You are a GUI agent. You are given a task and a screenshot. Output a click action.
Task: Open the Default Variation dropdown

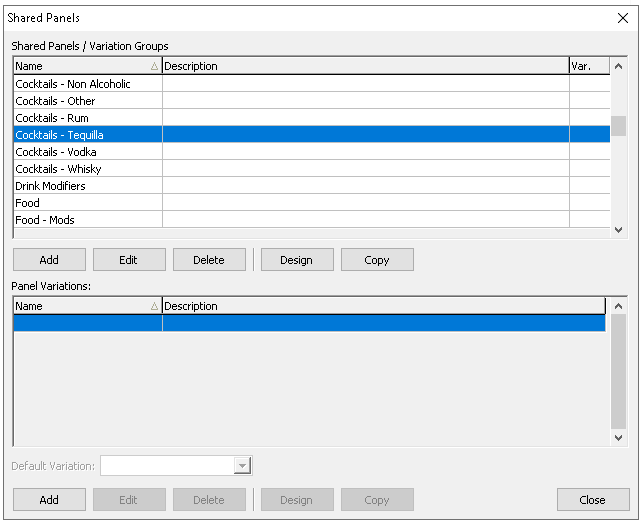(x=241, y=466)
